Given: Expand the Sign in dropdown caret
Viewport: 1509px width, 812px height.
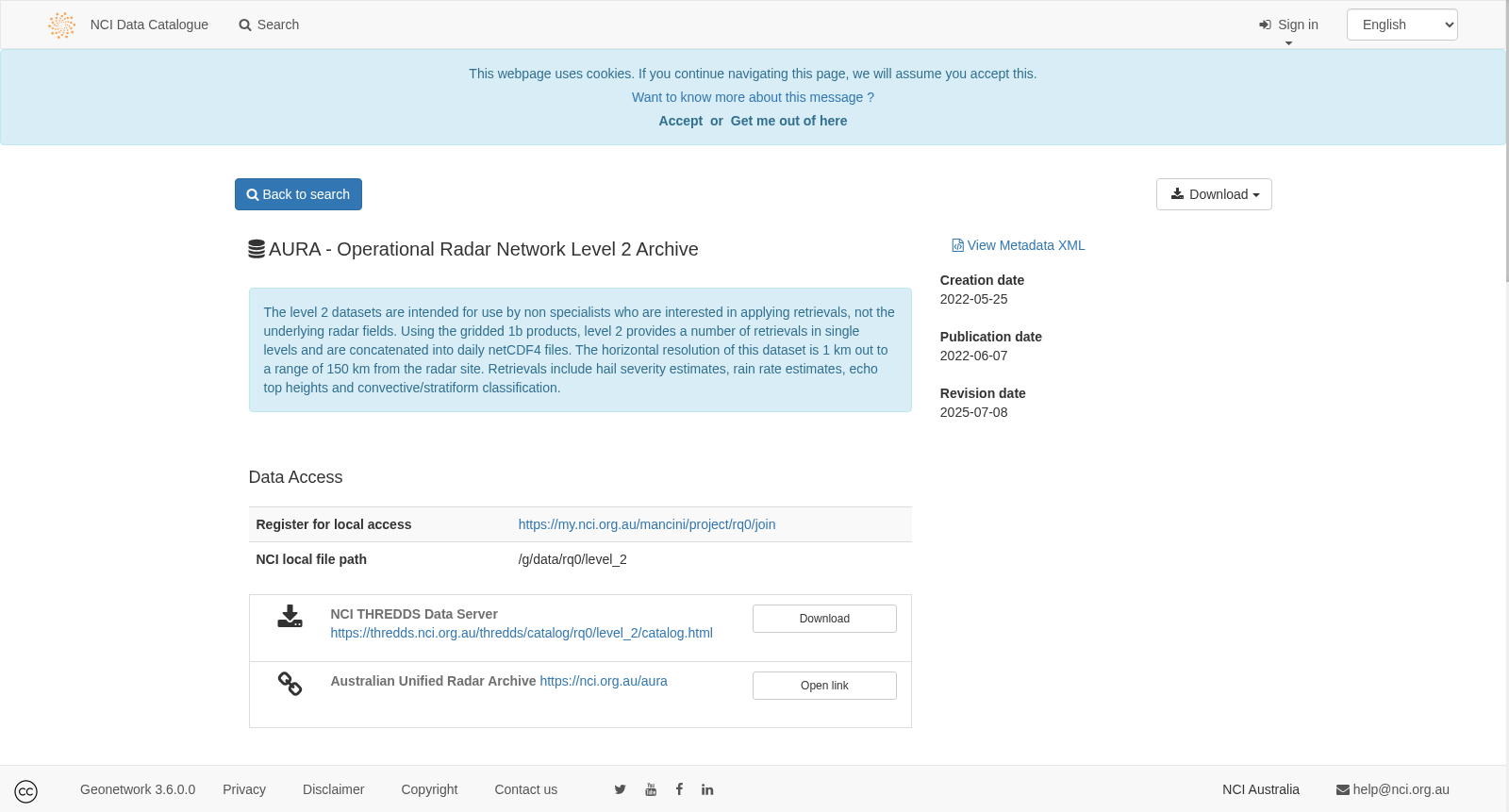Looking at the screenshot, I should [x=1288, y=43].
